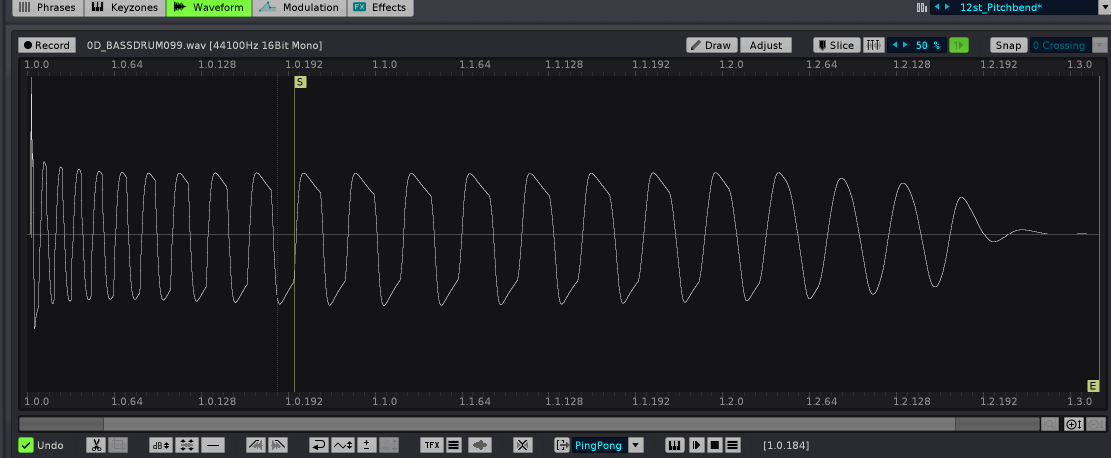Viewport: 1111px width, 458px height.
Task: Toggle the green single-slice trigger button
Action: coord(959,45)
